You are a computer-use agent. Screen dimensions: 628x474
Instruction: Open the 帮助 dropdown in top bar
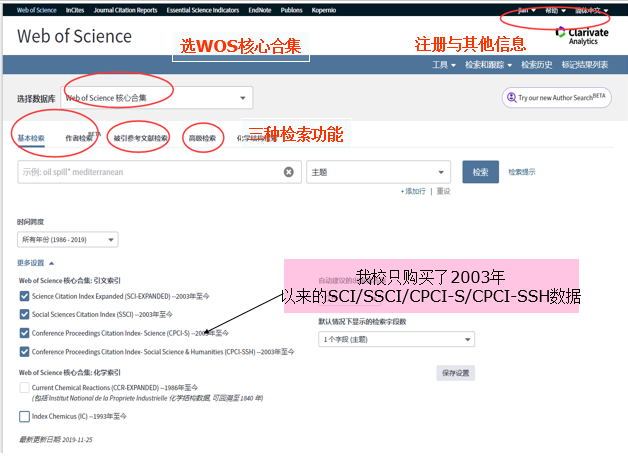click(x=555, y=10)
